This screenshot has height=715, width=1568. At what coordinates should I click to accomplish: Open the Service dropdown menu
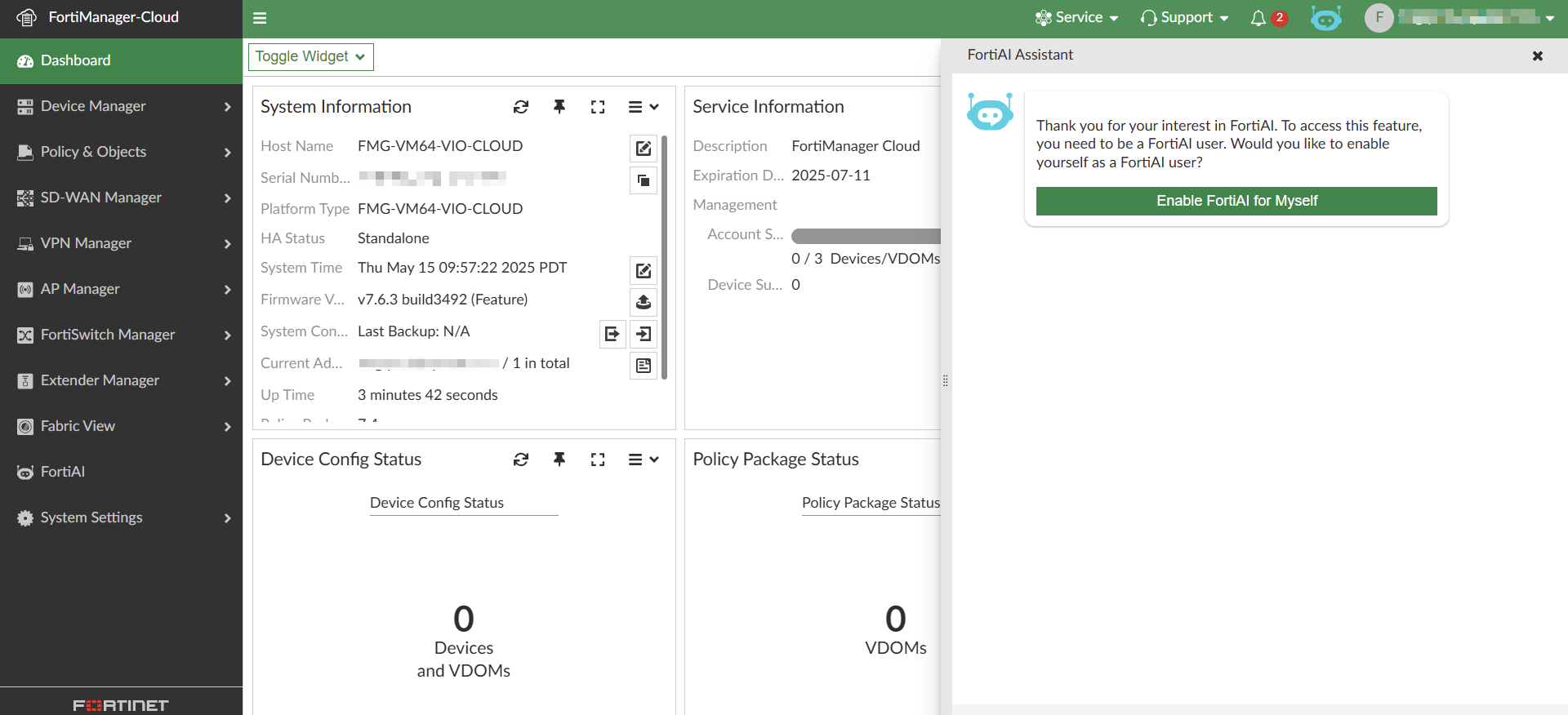click(1076, 18)
